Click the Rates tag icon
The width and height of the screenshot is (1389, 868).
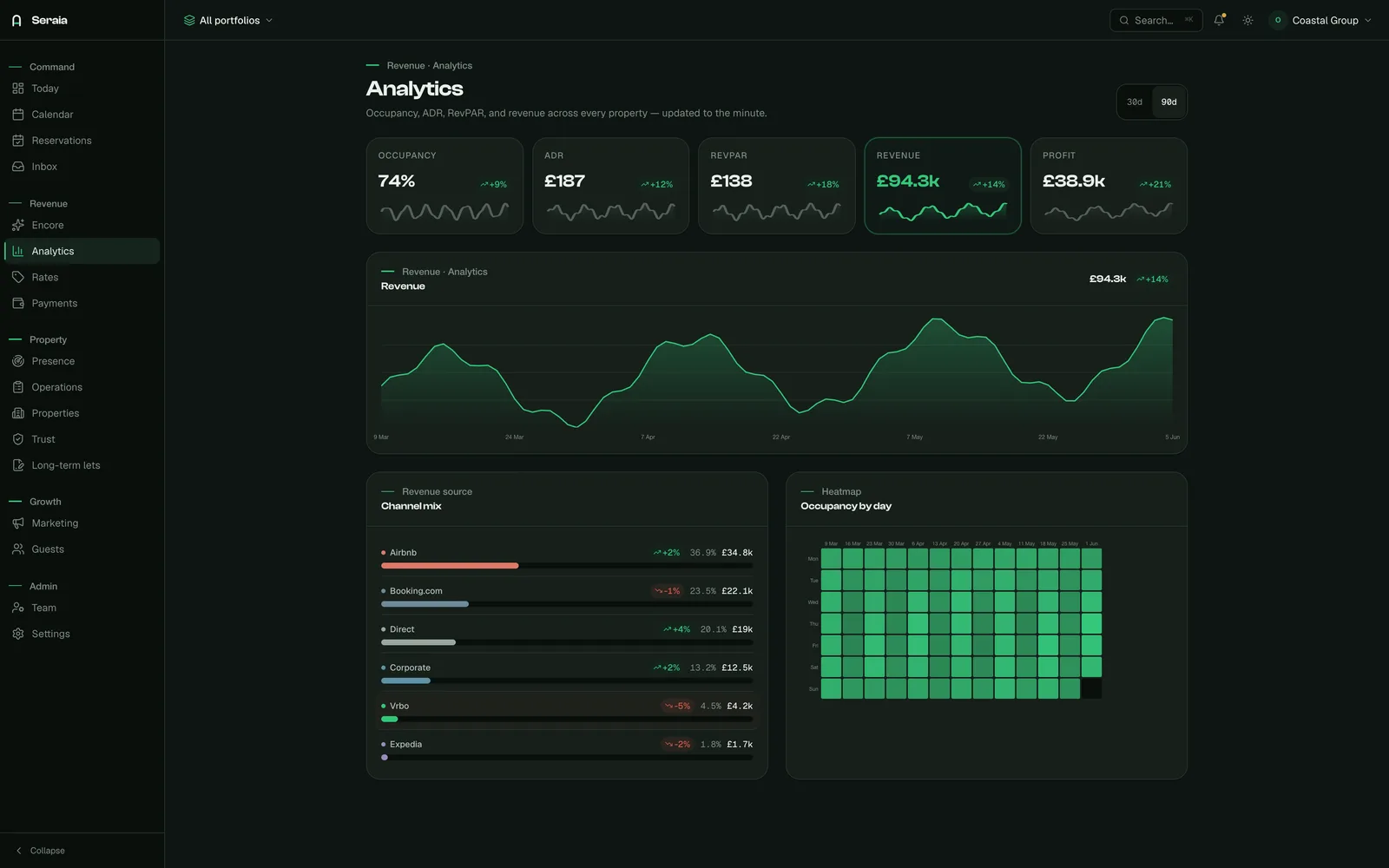point(18,277)
